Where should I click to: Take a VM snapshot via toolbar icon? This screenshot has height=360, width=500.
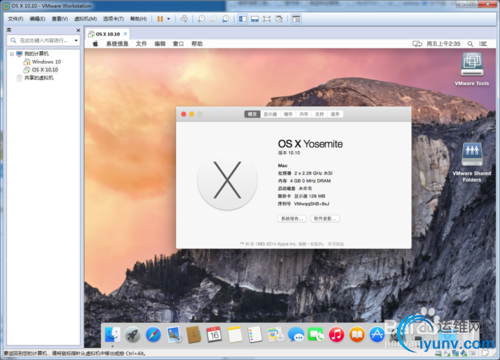(201, 19)
